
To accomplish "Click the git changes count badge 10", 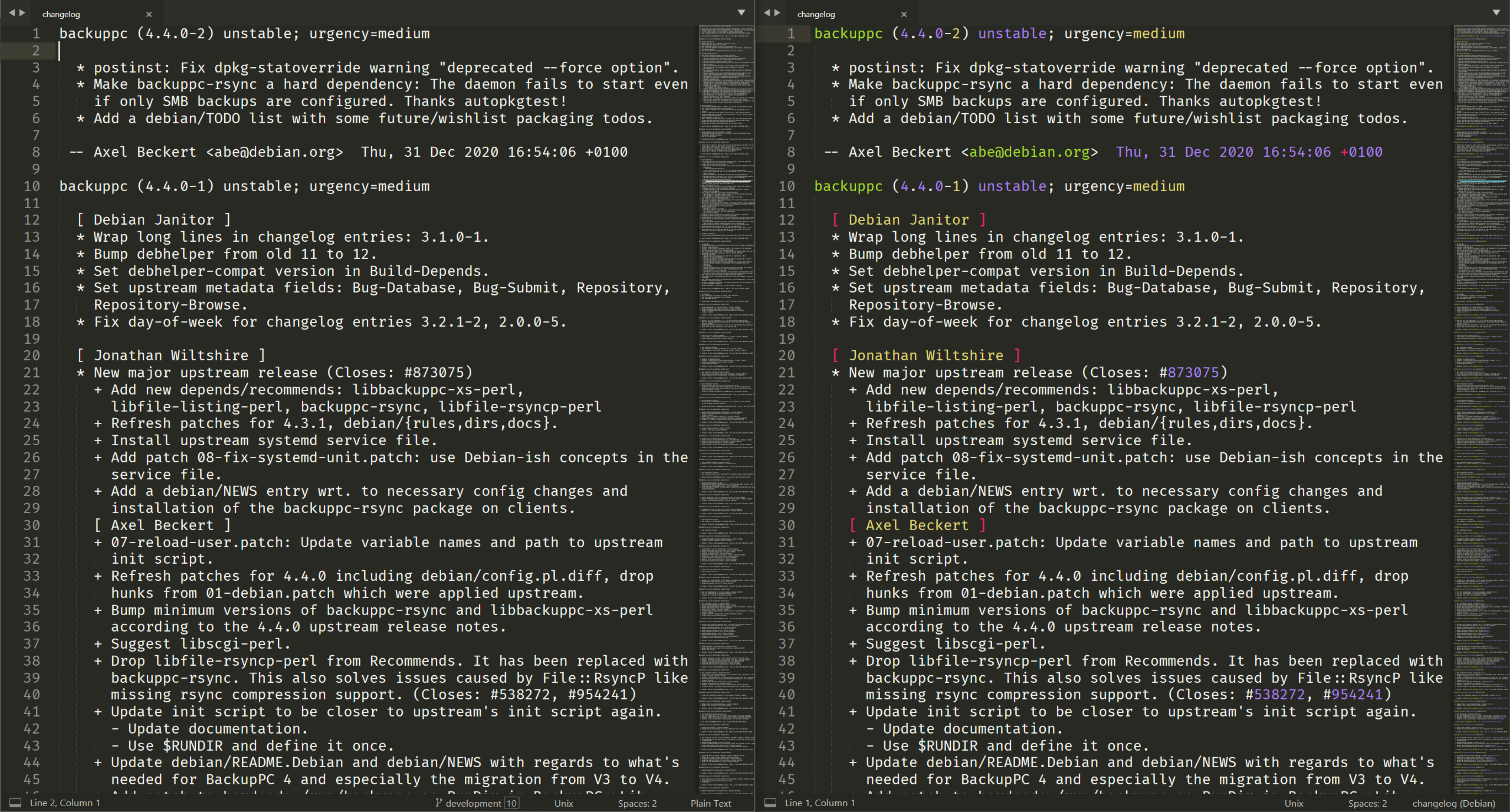I will 511,803.
